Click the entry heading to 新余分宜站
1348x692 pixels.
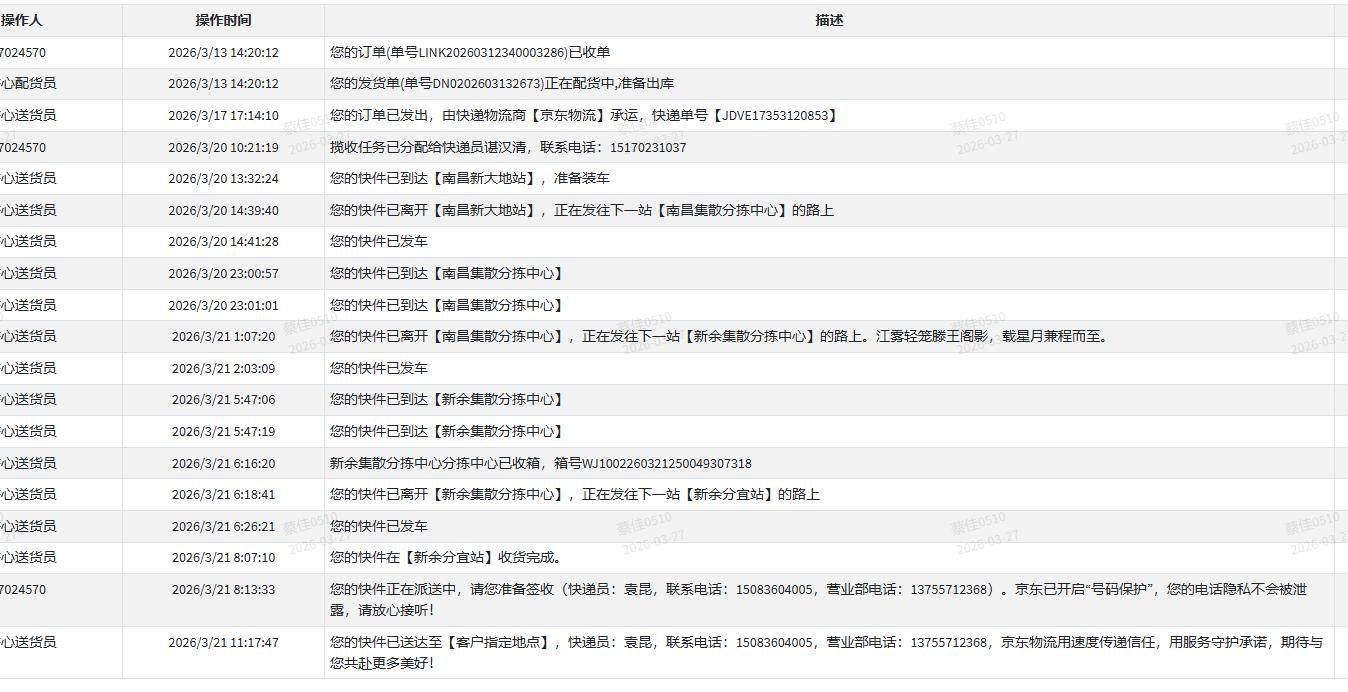pos(575,495)
